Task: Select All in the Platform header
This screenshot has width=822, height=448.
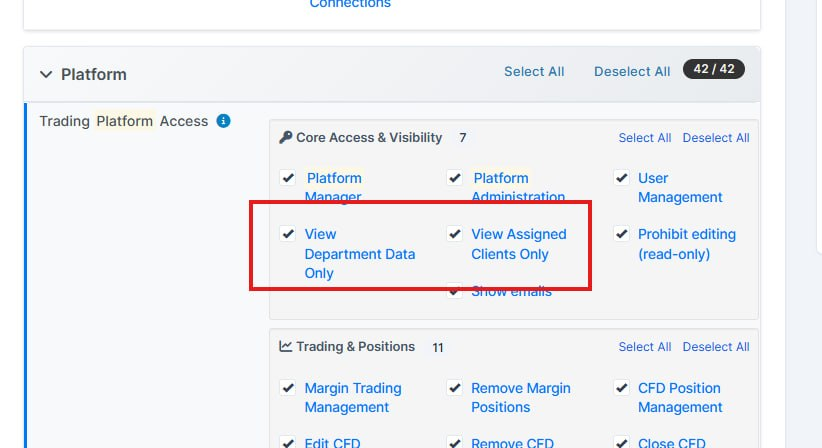Action: coord(534,72)
